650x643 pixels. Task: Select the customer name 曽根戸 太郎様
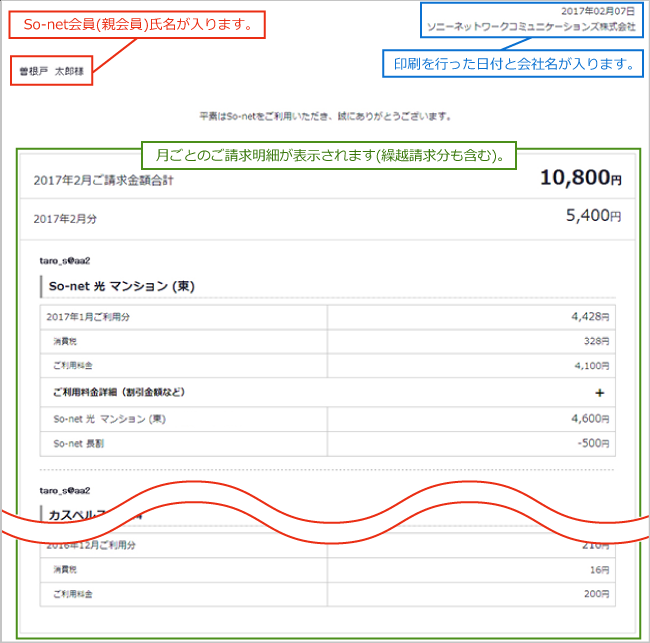pos(51,72)
